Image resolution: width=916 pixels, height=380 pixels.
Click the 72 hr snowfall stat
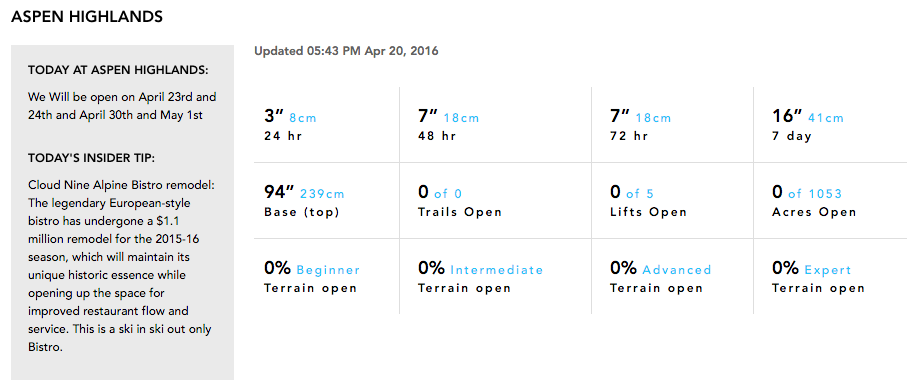(x=640, y=125)
